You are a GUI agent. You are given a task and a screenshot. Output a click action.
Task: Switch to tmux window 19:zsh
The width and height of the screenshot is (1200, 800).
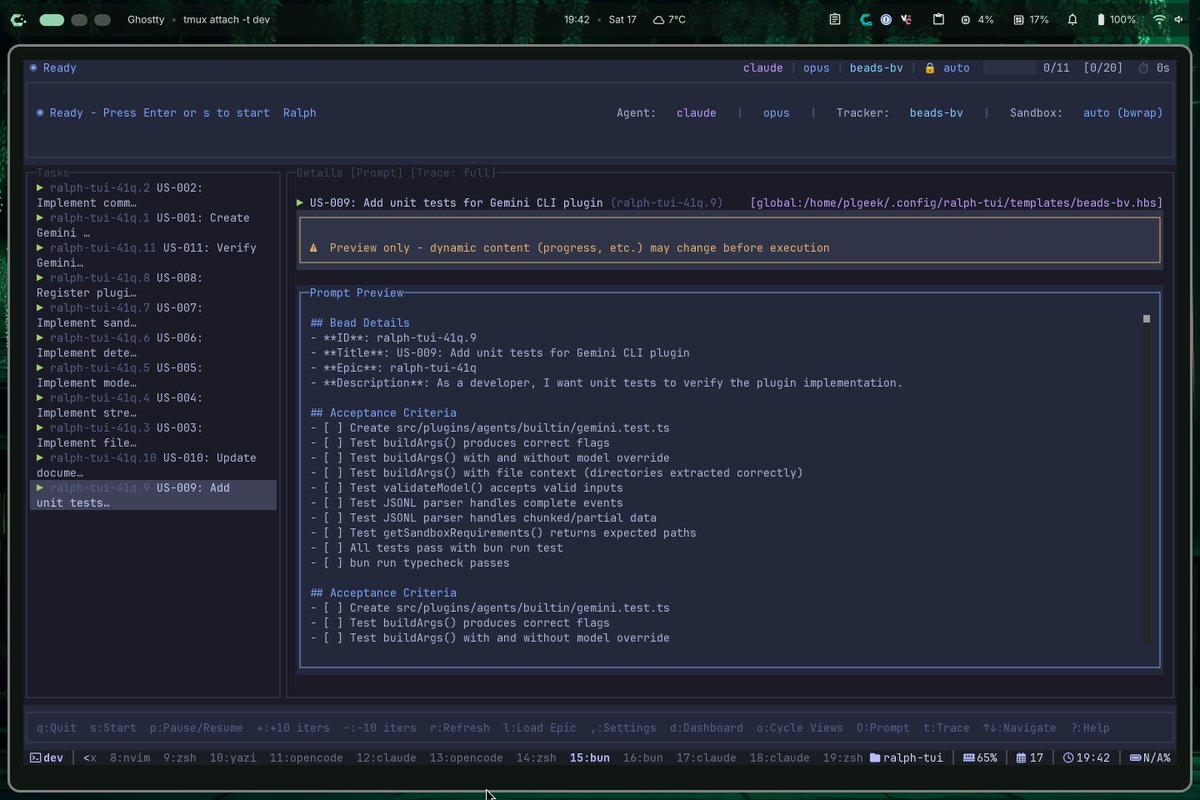click(843, 758)
